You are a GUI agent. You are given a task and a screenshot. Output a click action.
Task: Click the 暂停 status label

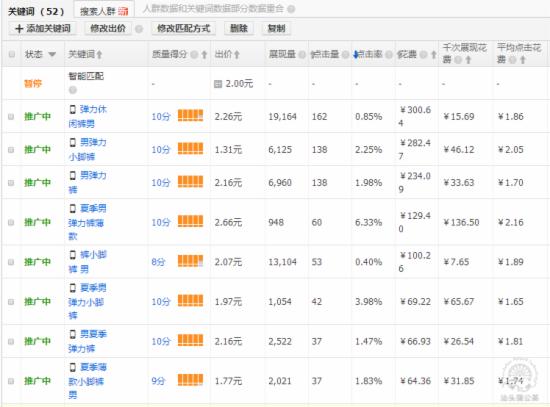(33, 84)
